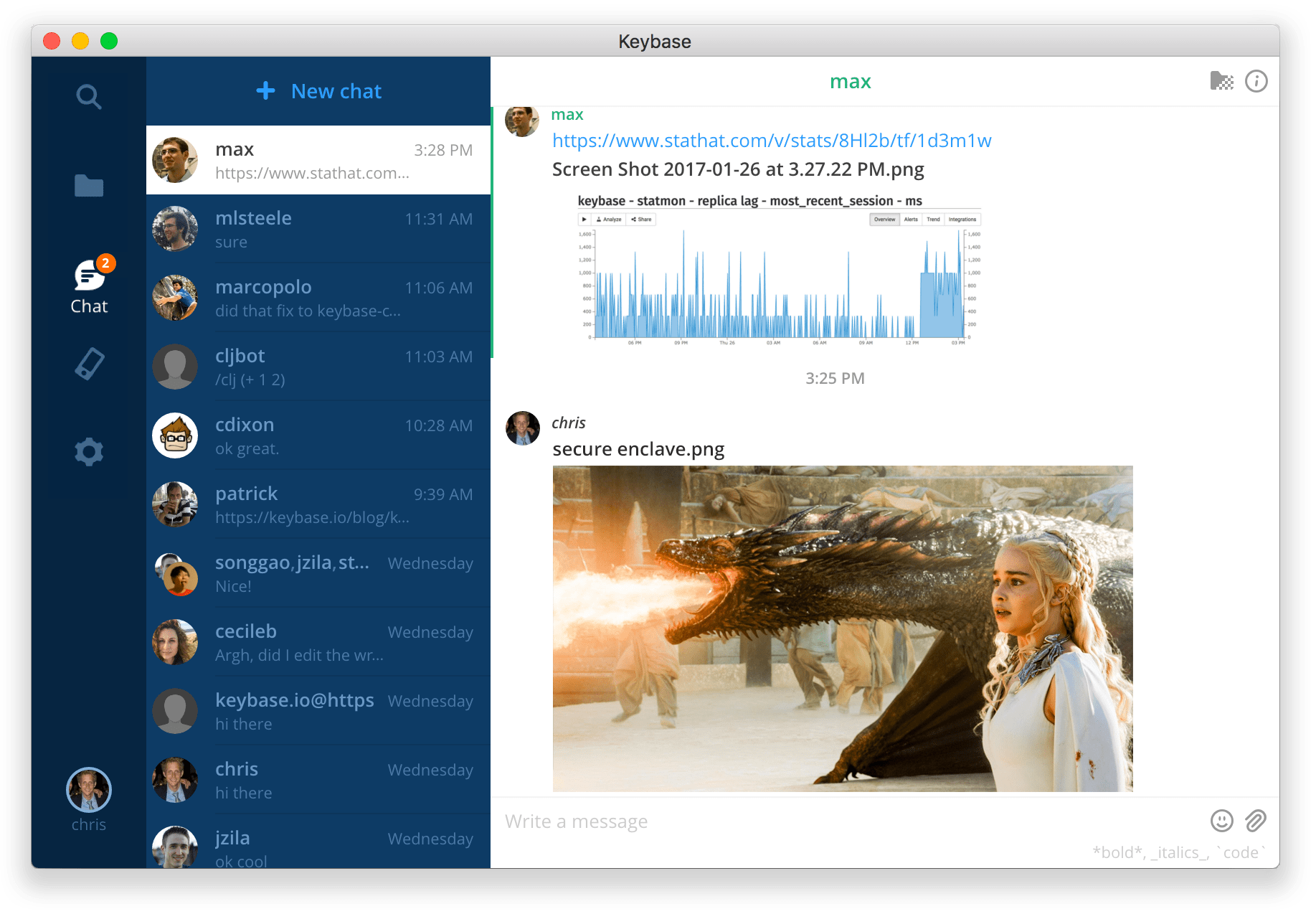
Task: Open the conversation with max
Action: pyautogui.click(x=318, y=160)
